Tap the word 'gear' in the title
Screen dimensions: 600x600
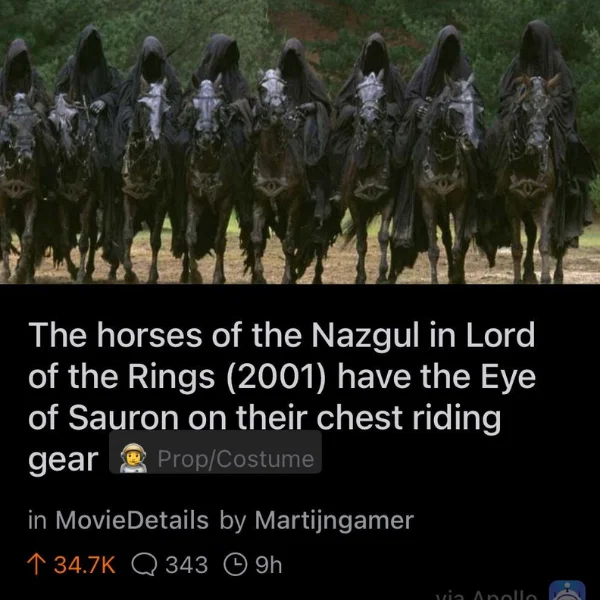[x=63, y=460]
